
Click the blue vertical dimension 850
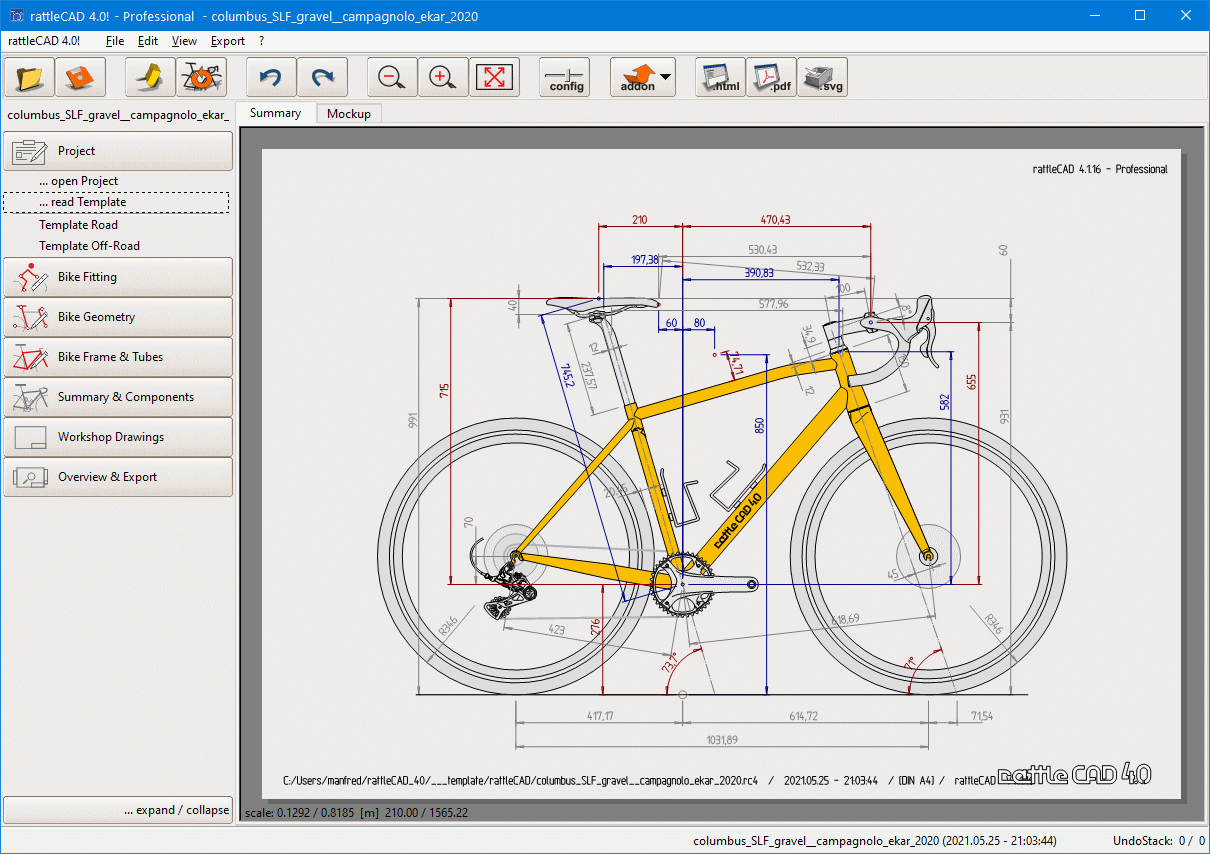click(x=759, y=426)
